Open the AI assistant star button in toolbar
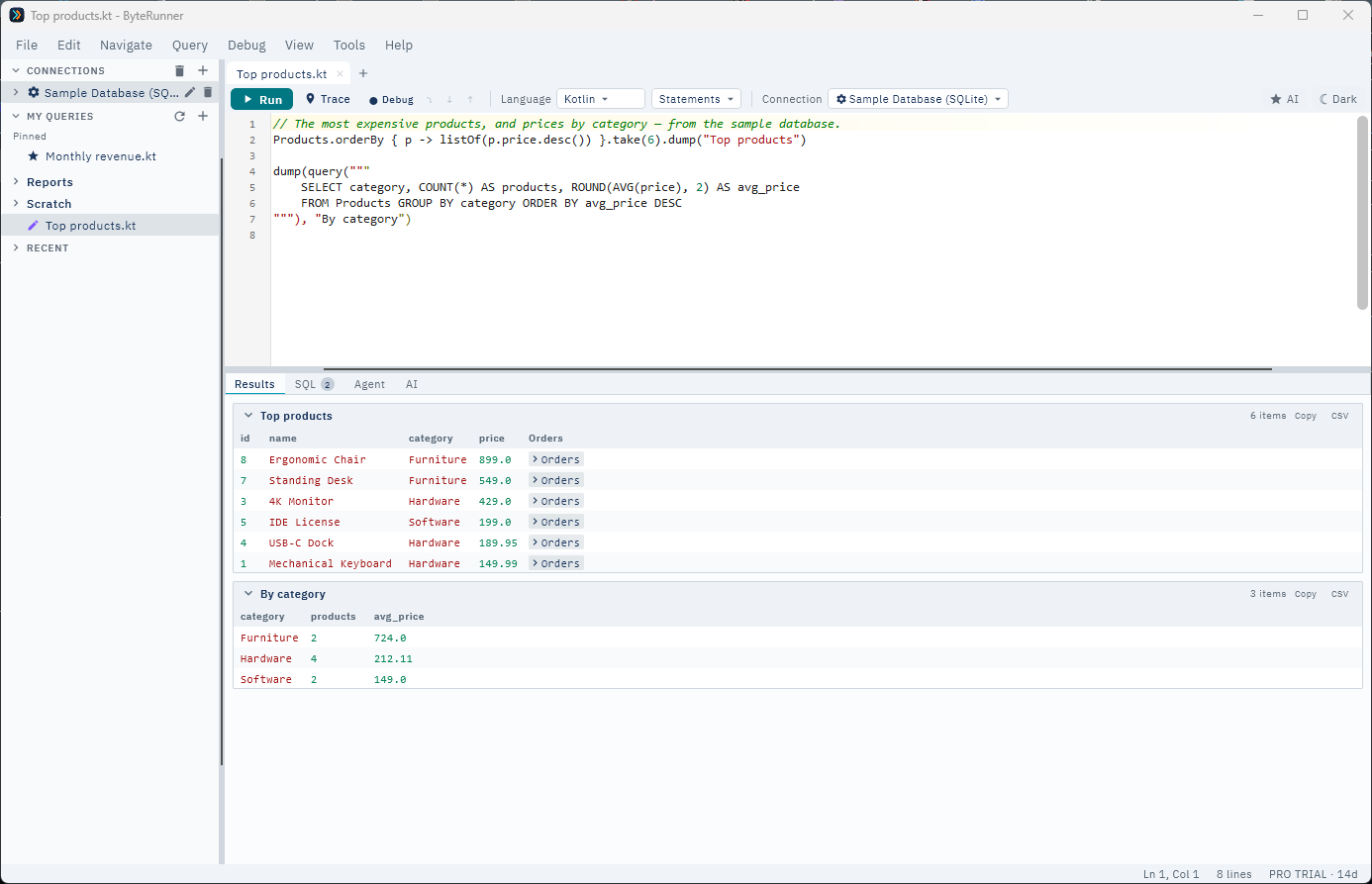Screen dimensions: 1372x884 pyautogui.click(x=1285, y=99)
